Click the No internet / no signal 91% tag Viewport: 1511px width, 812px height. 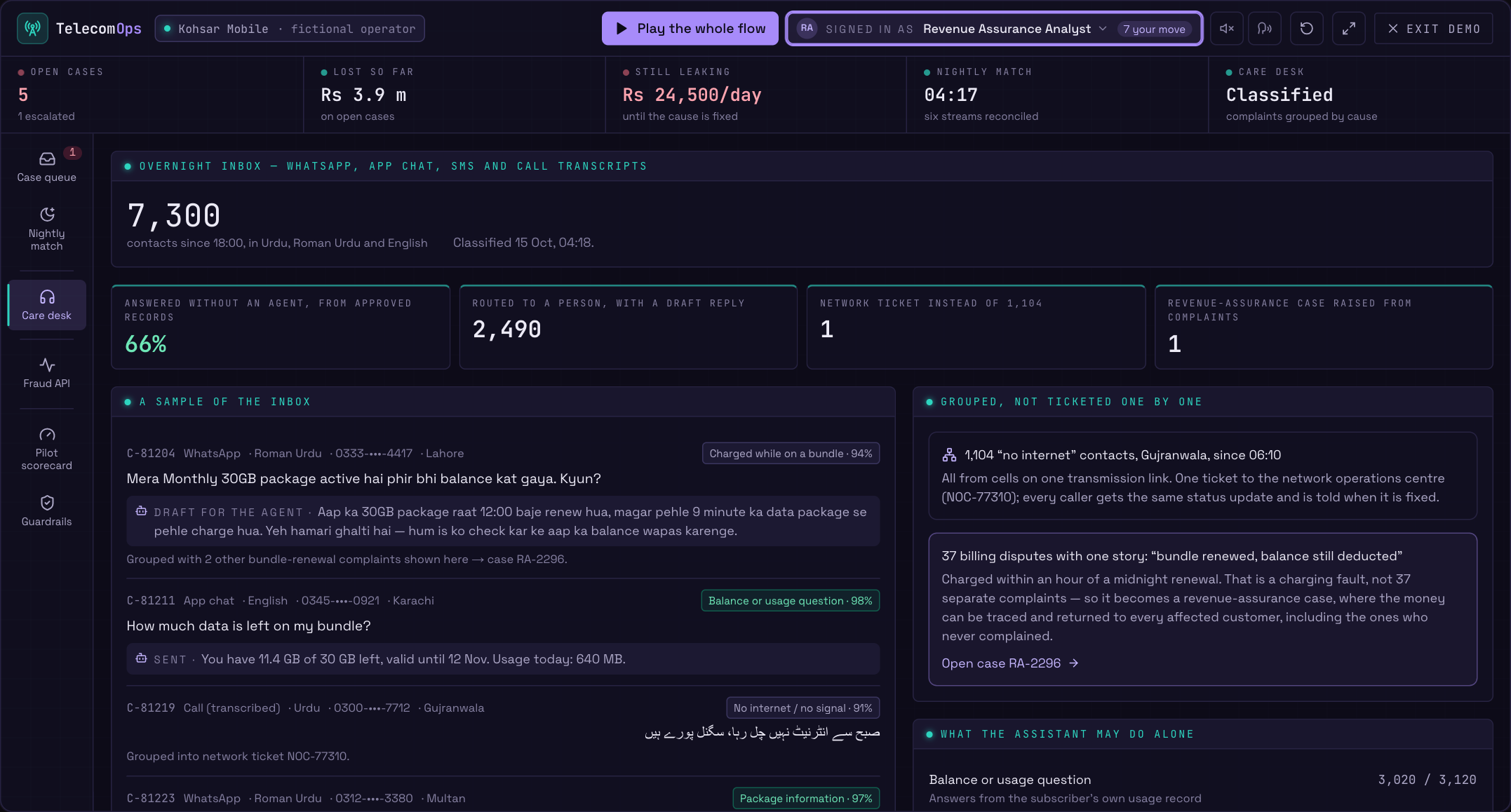802,708
